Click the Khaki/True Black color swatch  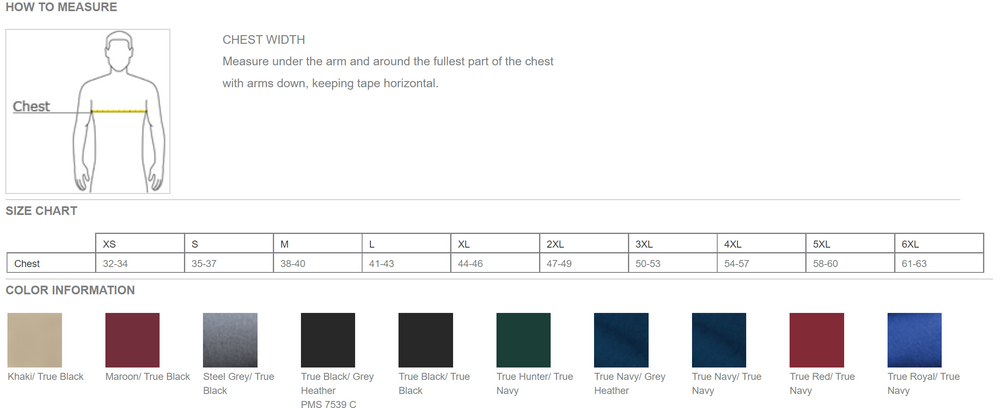35,340
